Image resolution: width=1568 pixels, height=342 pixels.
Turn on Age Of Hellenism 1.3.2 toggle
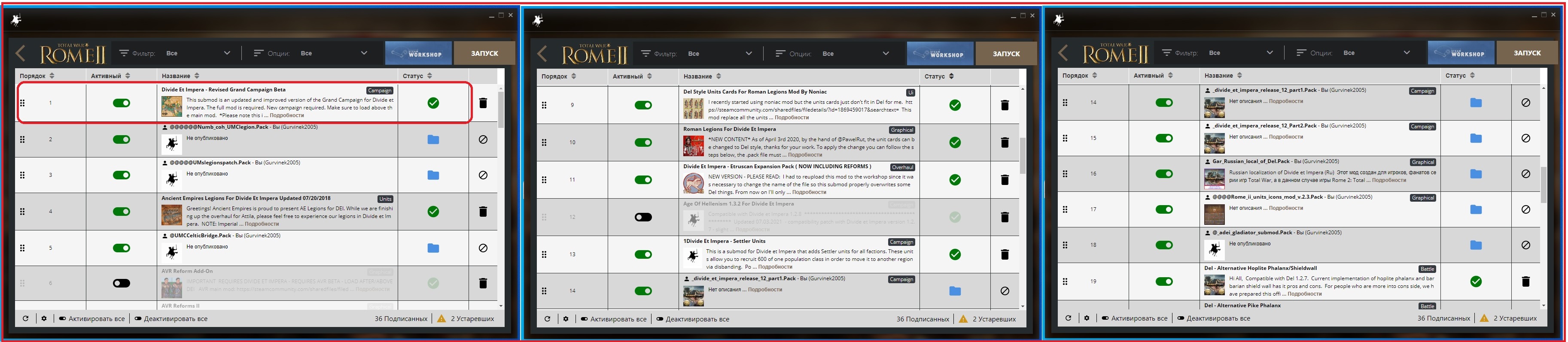pos(643,217)
